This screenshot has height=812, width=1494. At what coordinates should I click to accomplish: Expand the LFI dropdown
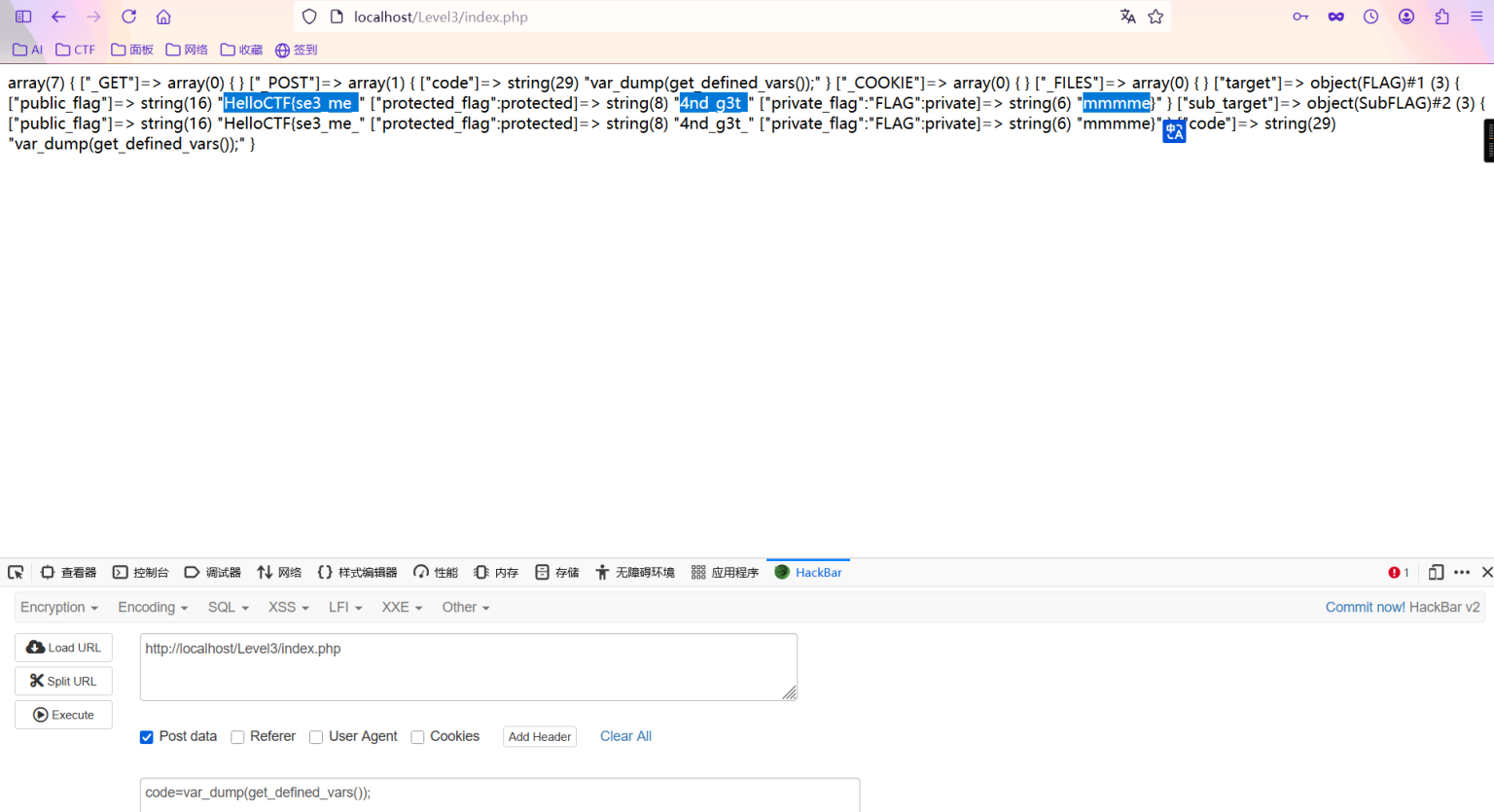pyautogui.click(x=345, y=608)
